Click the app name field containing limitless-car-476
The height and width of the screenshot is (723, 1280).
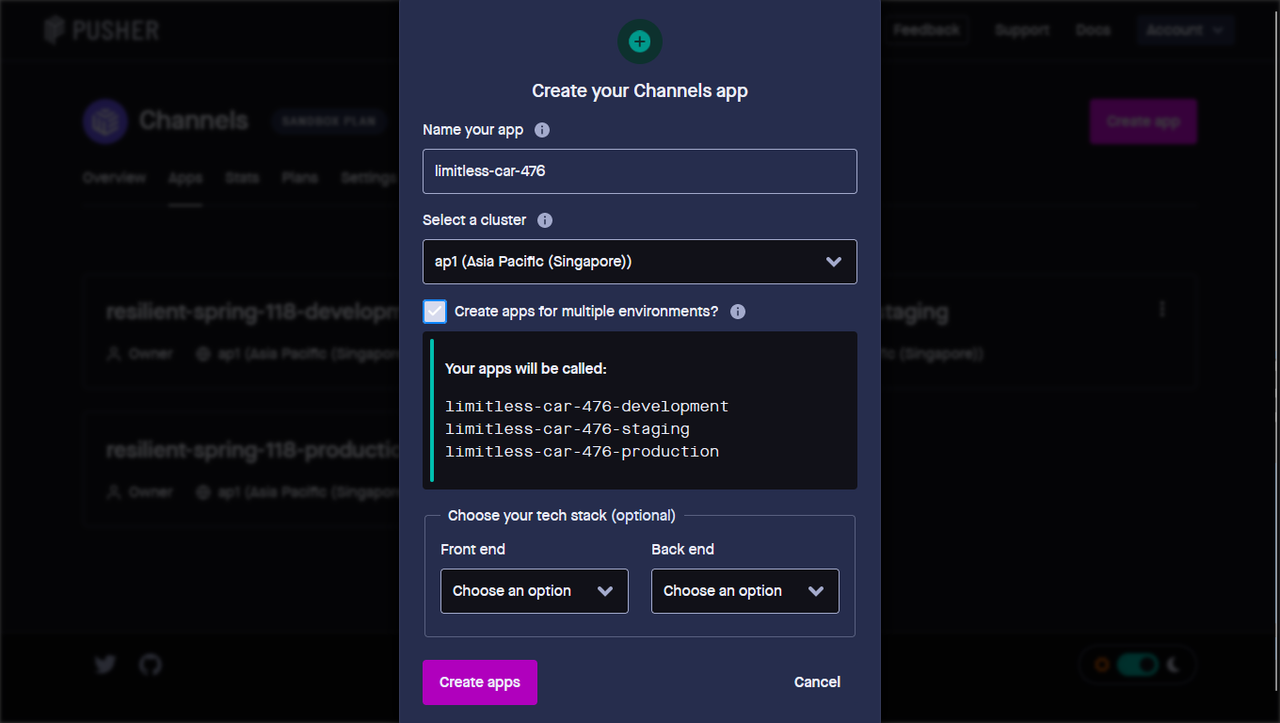point(640,171)
